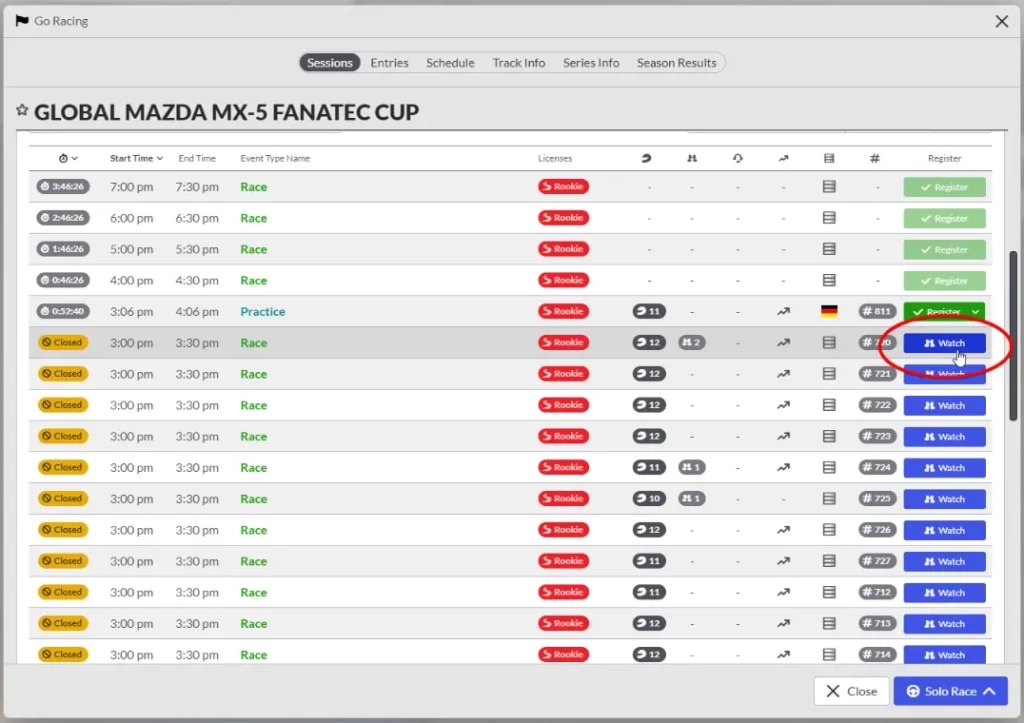Open the results list icon in the 4:00 pm row
The image size is (1024, 723).
[829, 280]
